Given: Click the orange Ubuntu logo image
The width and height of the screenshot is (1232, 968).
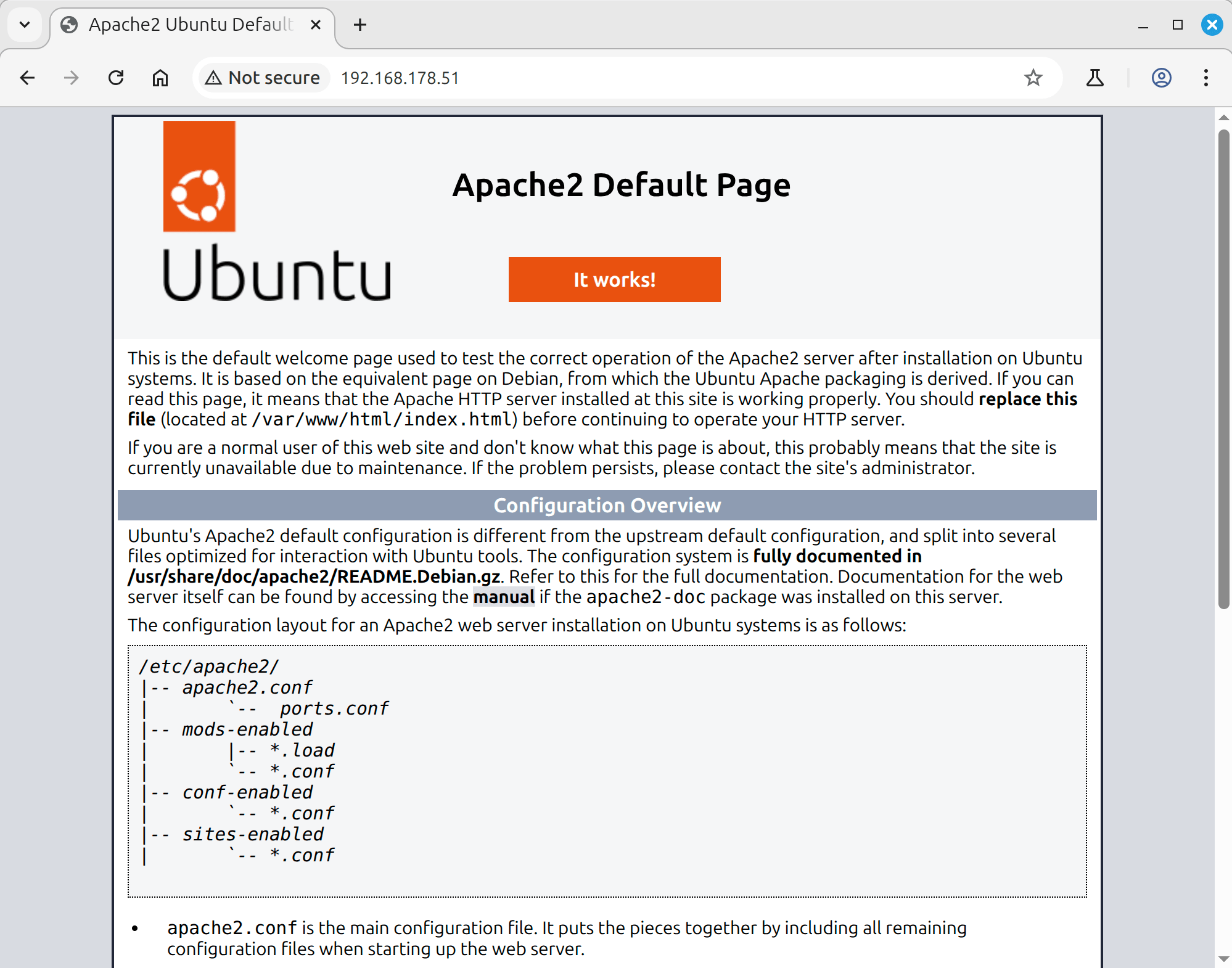Looking at the screenshot, I should point(199,176).
